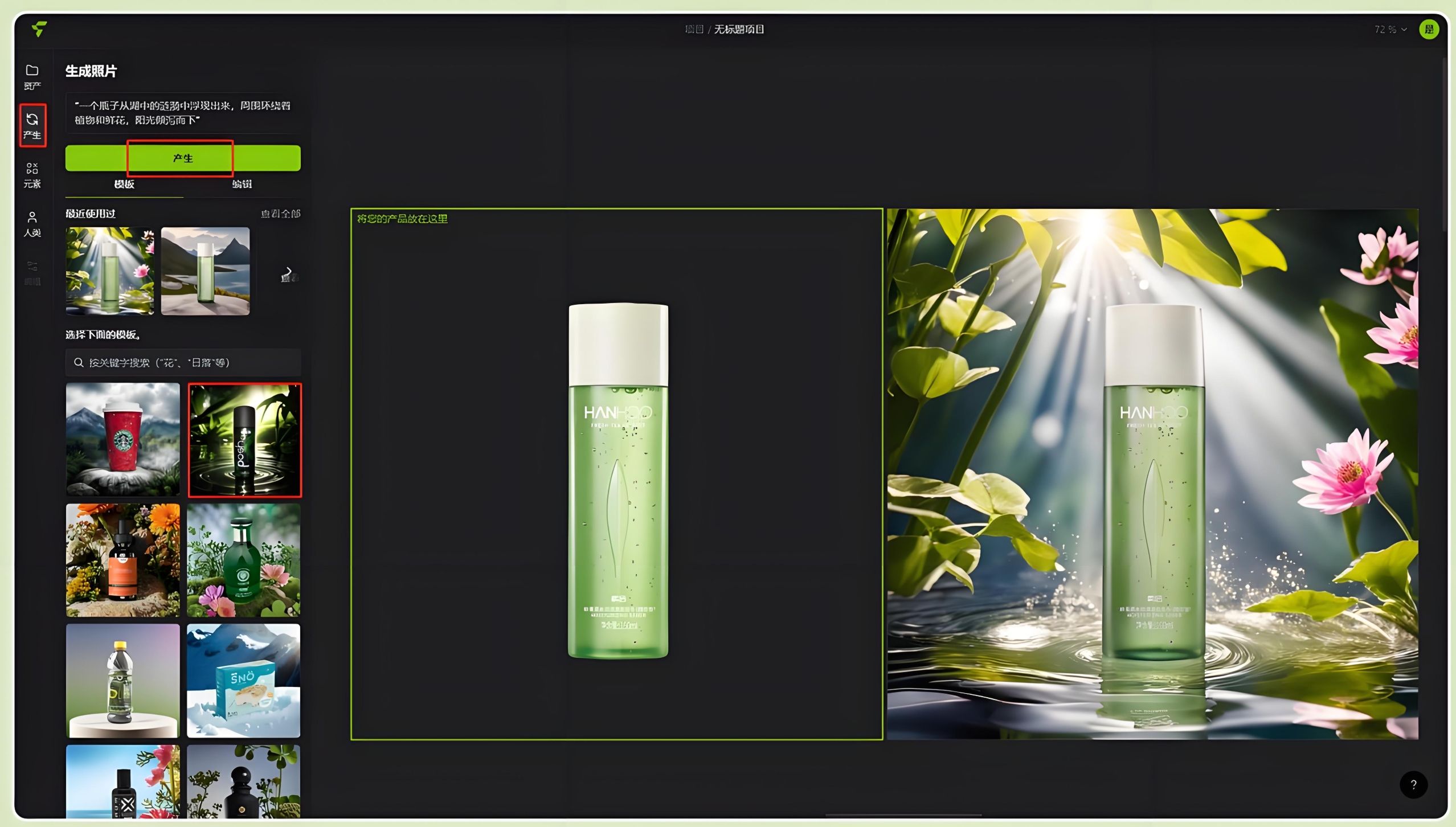Click the green Flair logo at top left
This screenshot has height=827, width=1456.
click(x=39, y=28)
